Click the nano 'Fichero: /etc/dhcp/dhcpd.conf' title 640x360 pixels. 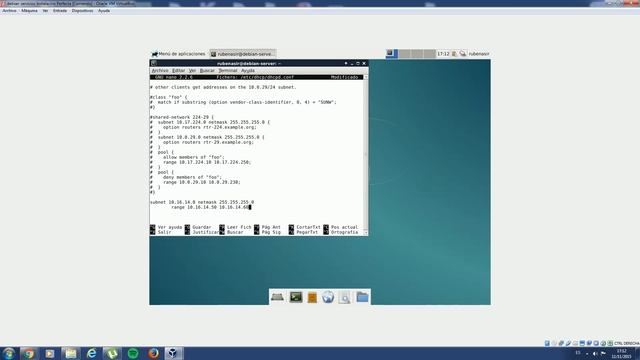click(x=255, y=77)
